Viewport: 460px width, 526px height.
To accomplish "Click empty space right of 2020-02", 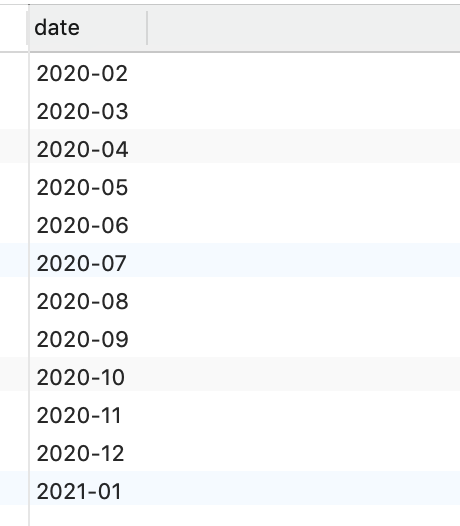I will coord(294,73).
